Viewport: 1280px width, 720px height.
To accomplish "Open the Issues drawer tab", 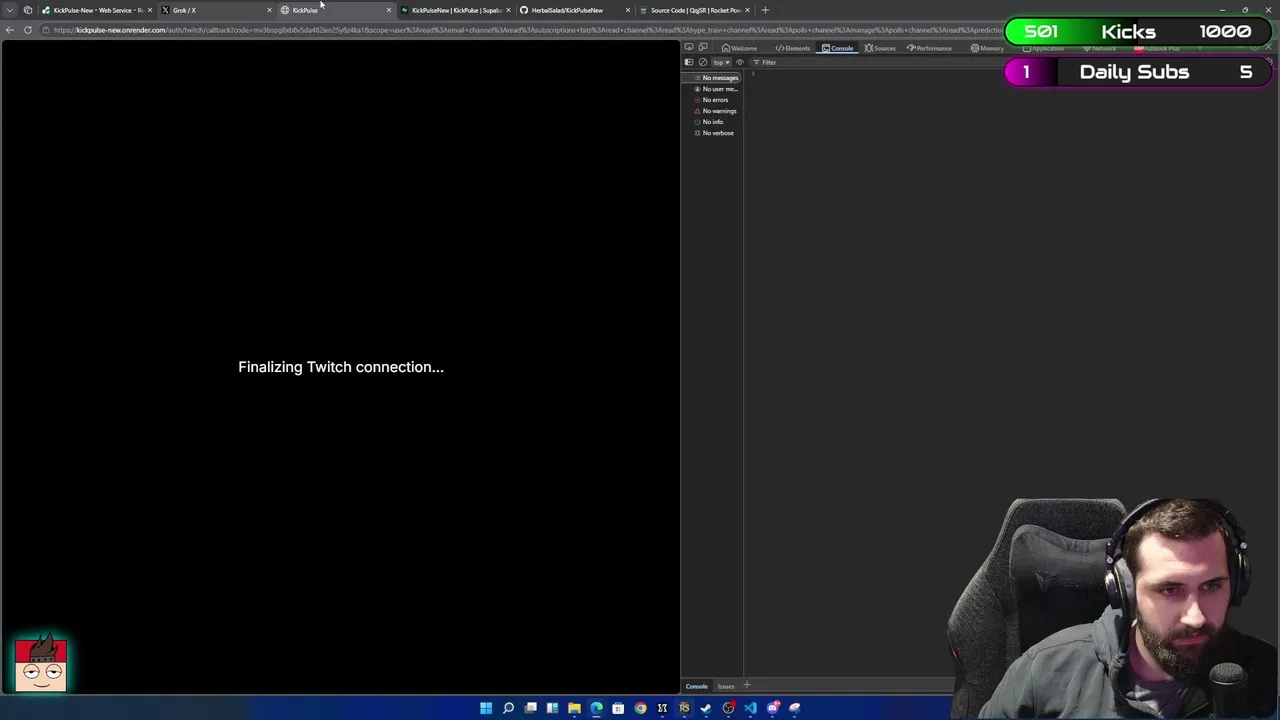I will click(726, 686).
